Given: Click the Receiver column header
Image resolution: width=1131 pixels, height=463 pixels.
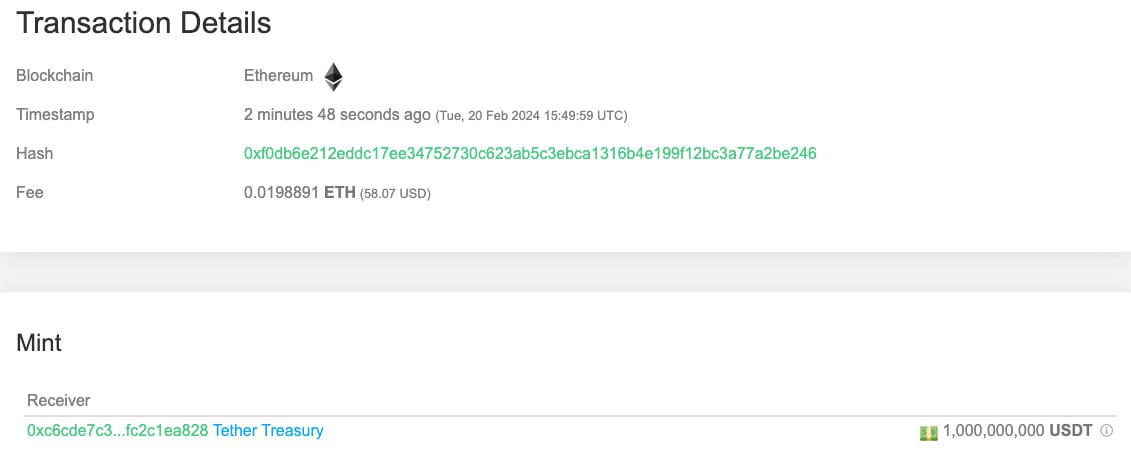Looking at the screenshot, I should click(x=58, y=400).
